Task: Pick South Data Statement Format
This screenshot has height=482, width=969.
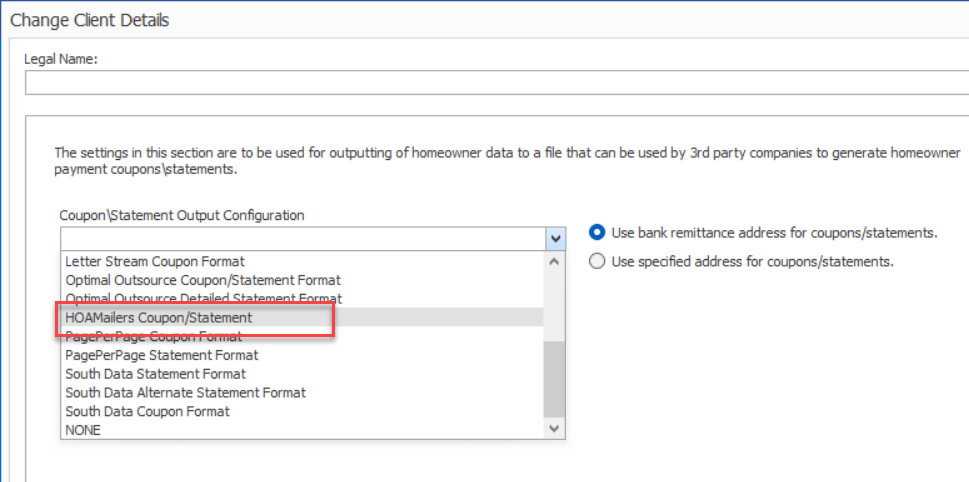Action: [155, 374]
